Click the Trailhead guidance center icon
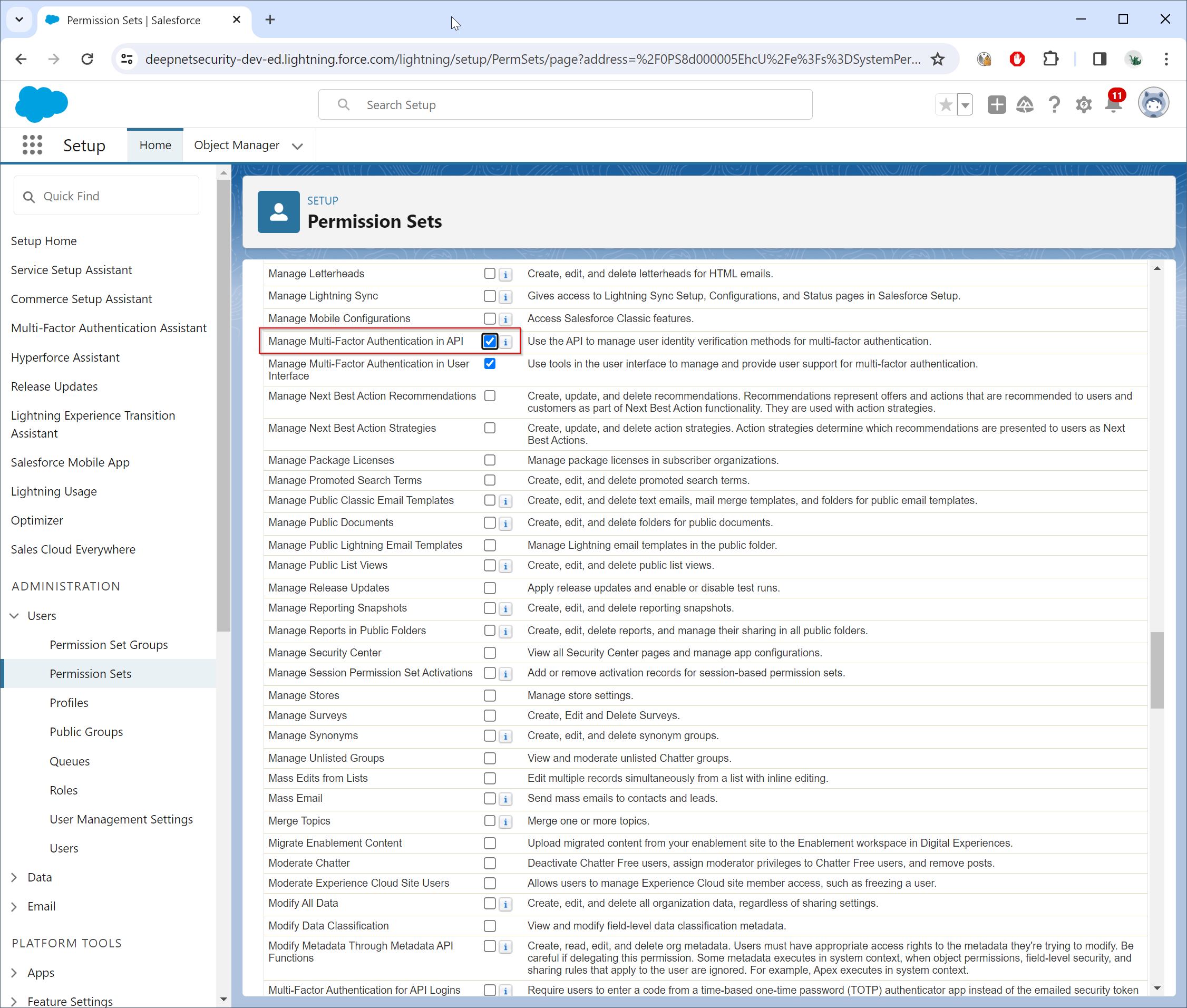Image resolution: width=1187 pixels, height=1008 pixels. point(1025,105)
